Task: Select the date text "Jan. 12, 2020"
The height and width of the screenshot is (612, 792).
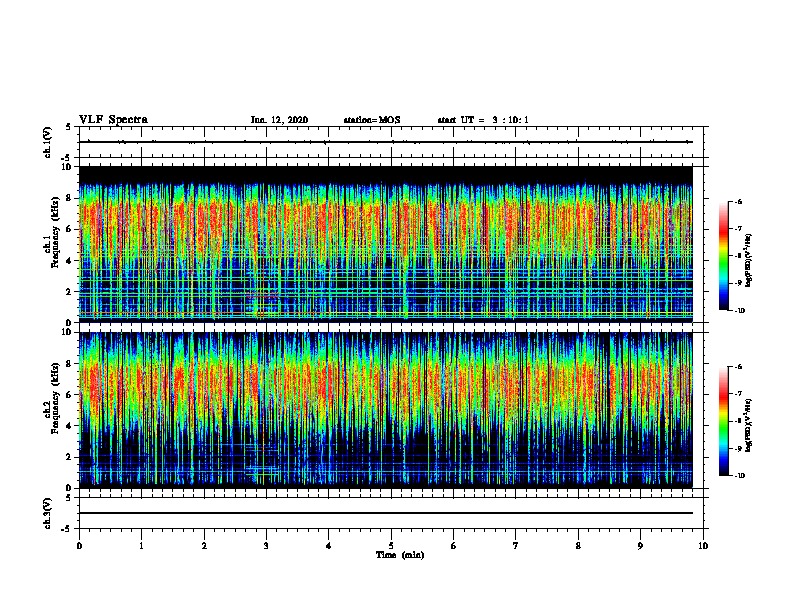Action: coord(279,120)
